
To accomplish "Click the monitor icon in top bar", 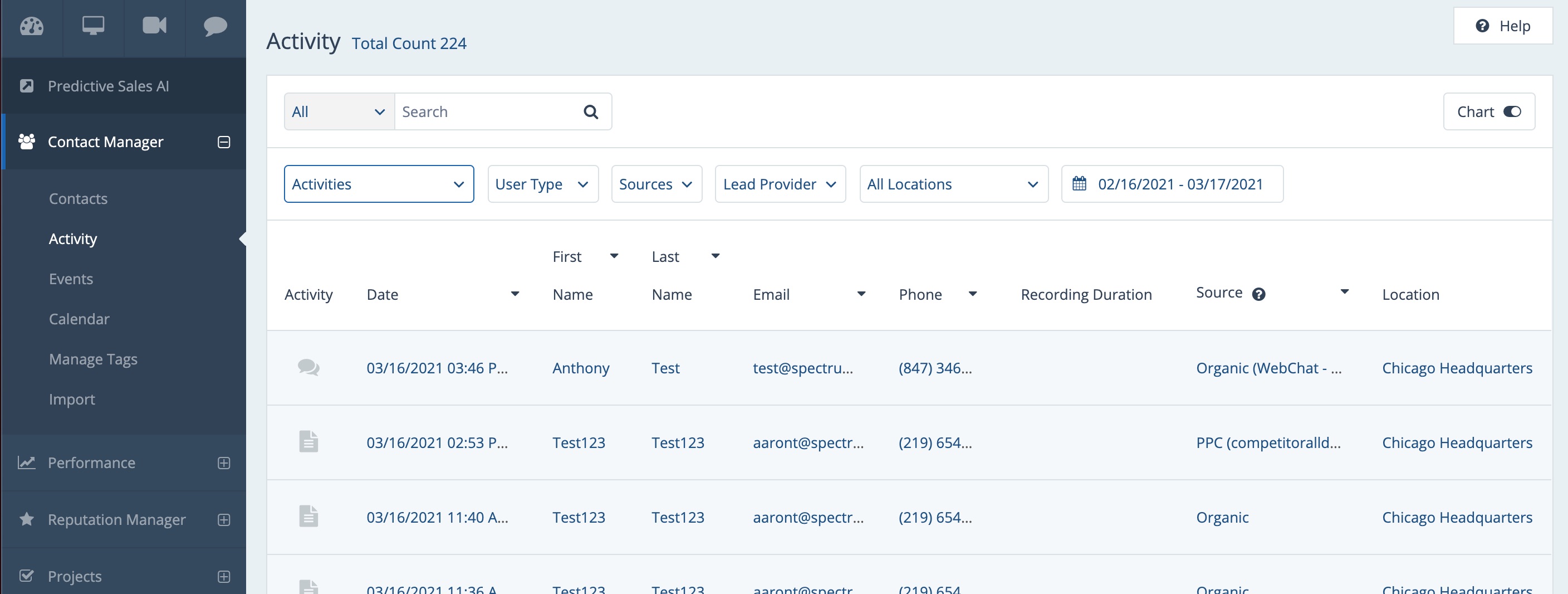I will coord(93,26).
